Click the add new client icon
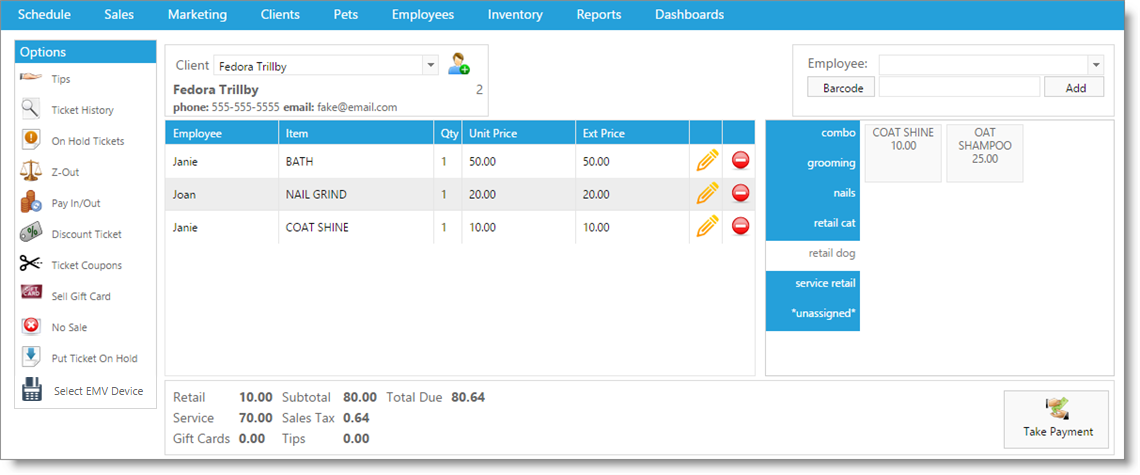This screenshot has width=1140, height=475. (459, 64)
